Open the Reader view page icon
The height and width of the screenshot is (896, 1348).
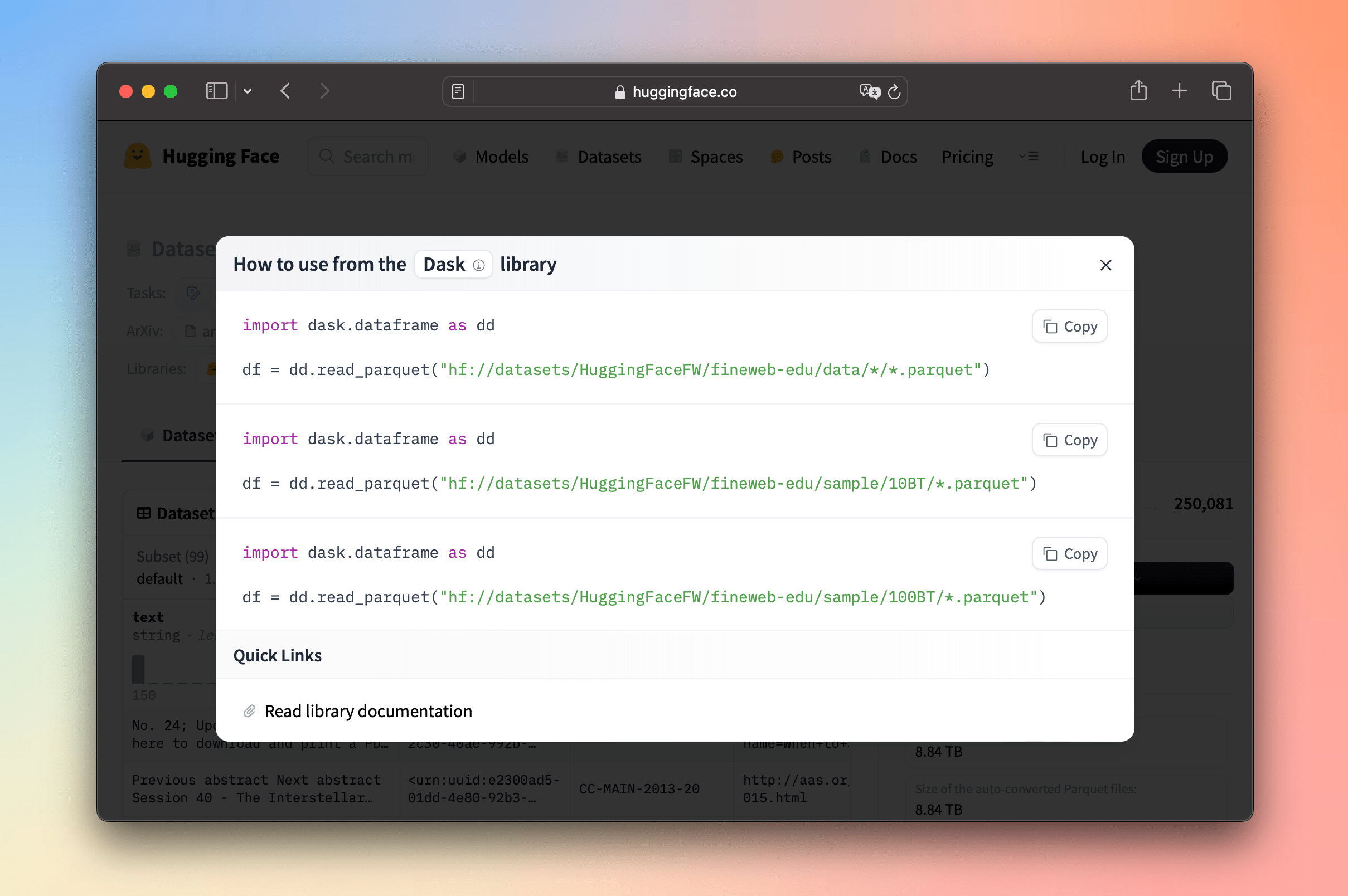pyautogui.click(x=458, y=91)
